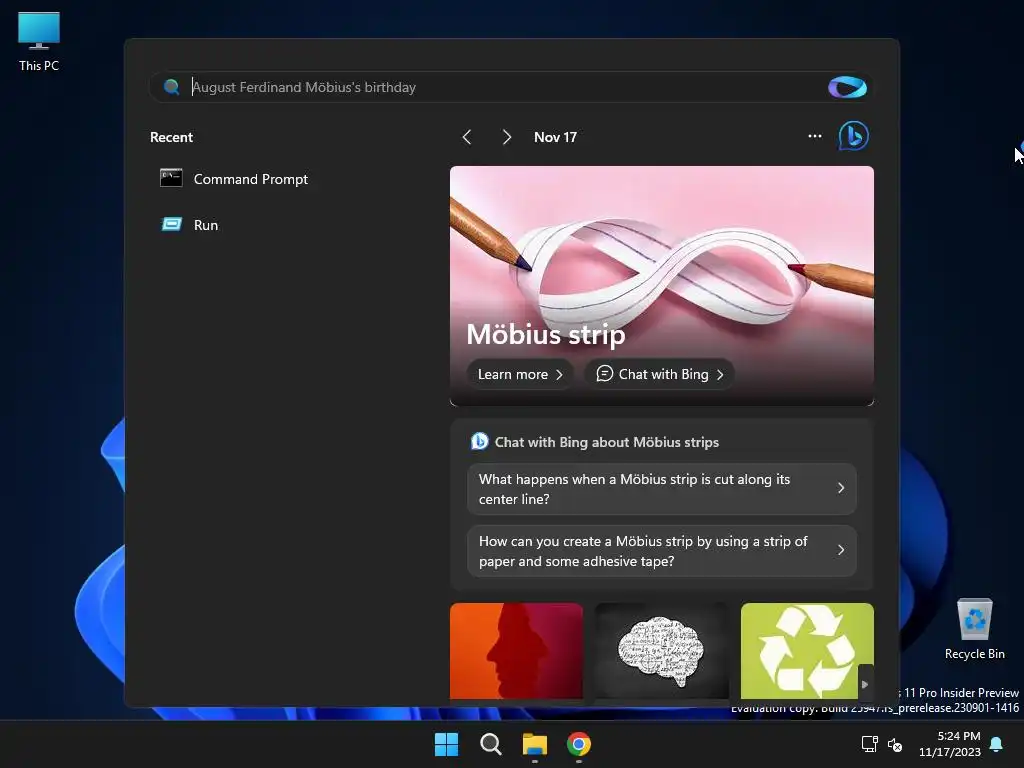Click the network status tray icon
This screenshot has height=768, width=1024.
tap(869, 744)
